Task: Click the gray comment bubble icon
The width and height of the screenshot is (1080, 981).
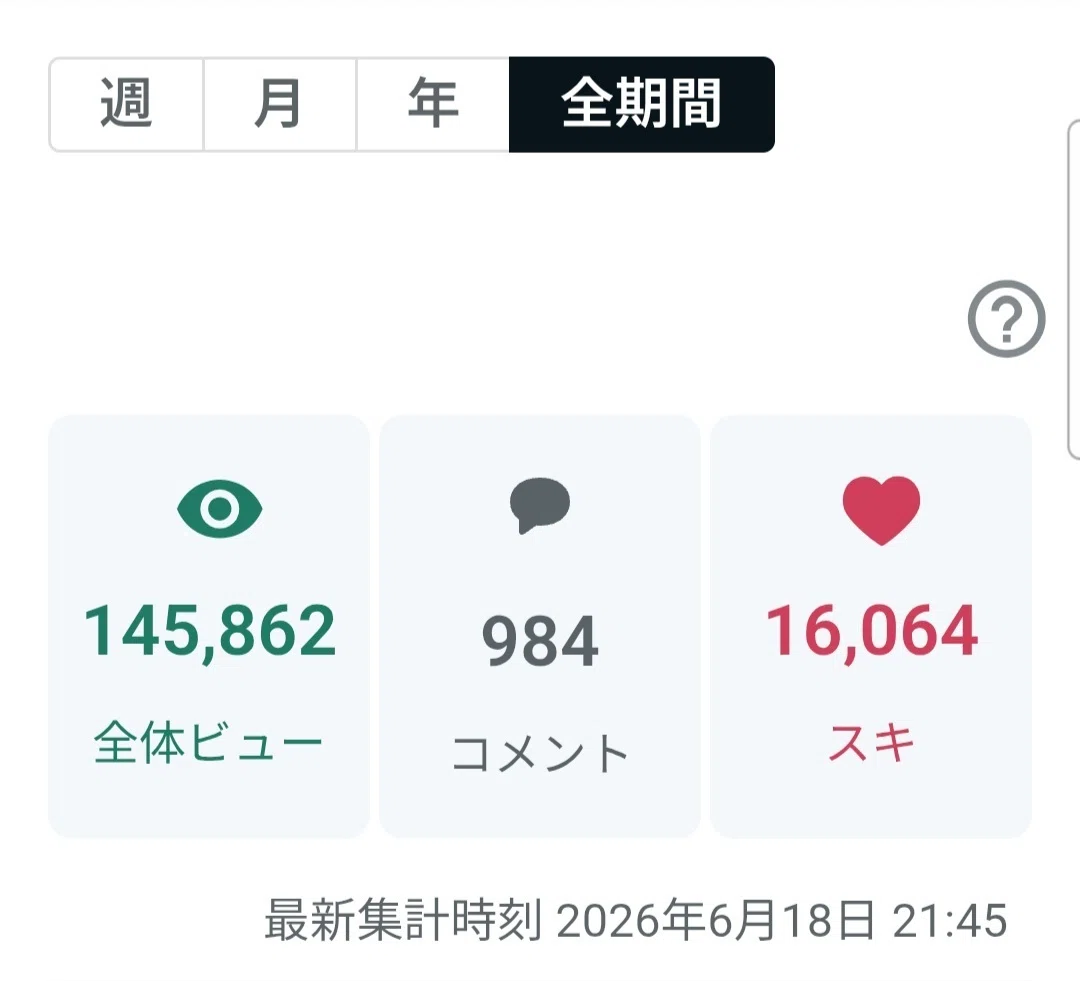Action: (x=539, y=505)
